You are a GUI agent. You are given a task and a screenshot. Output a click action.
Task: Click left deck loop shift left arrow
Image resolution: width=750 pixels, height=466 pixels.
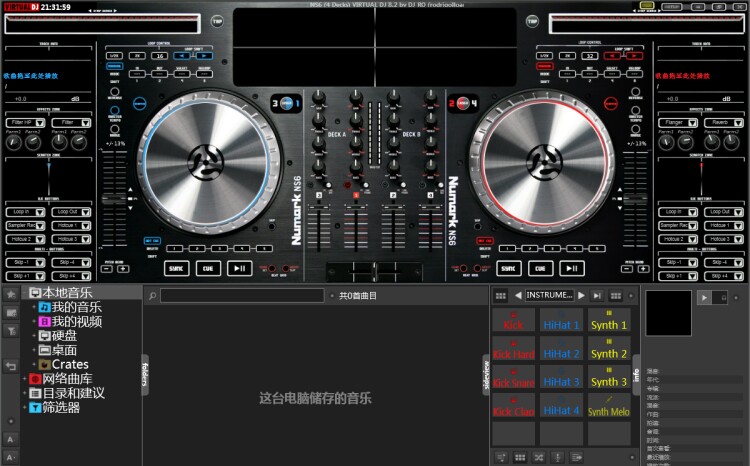click(182, 55)
